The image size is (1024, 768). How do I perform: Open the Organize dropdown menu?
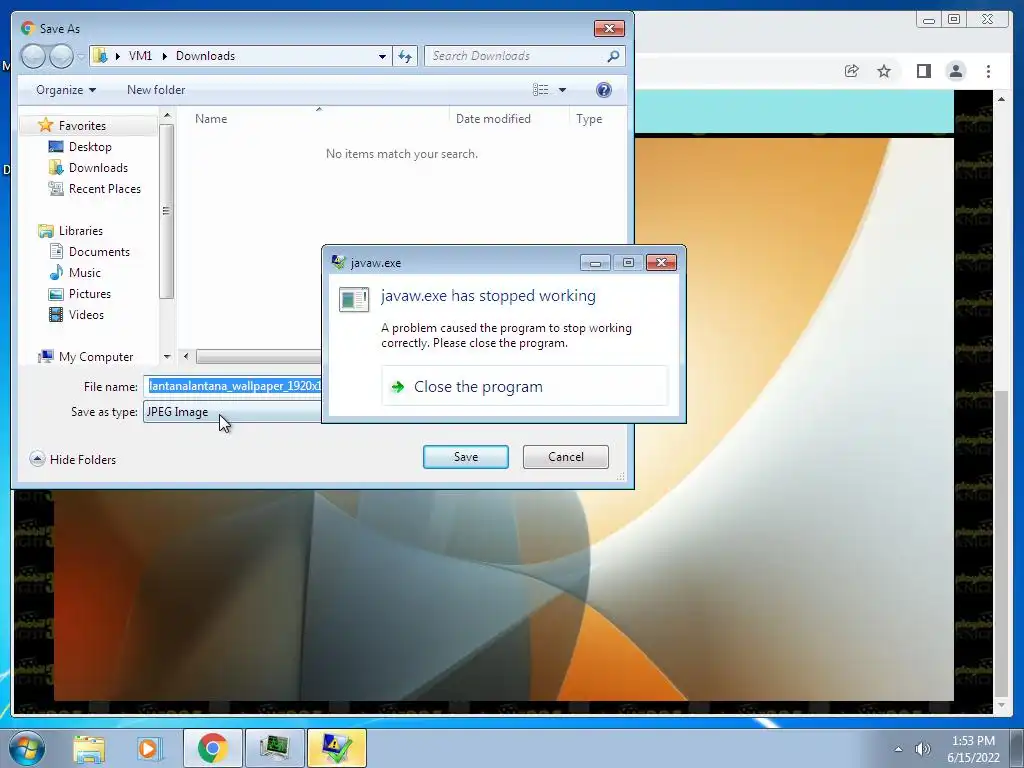point(66,90)
